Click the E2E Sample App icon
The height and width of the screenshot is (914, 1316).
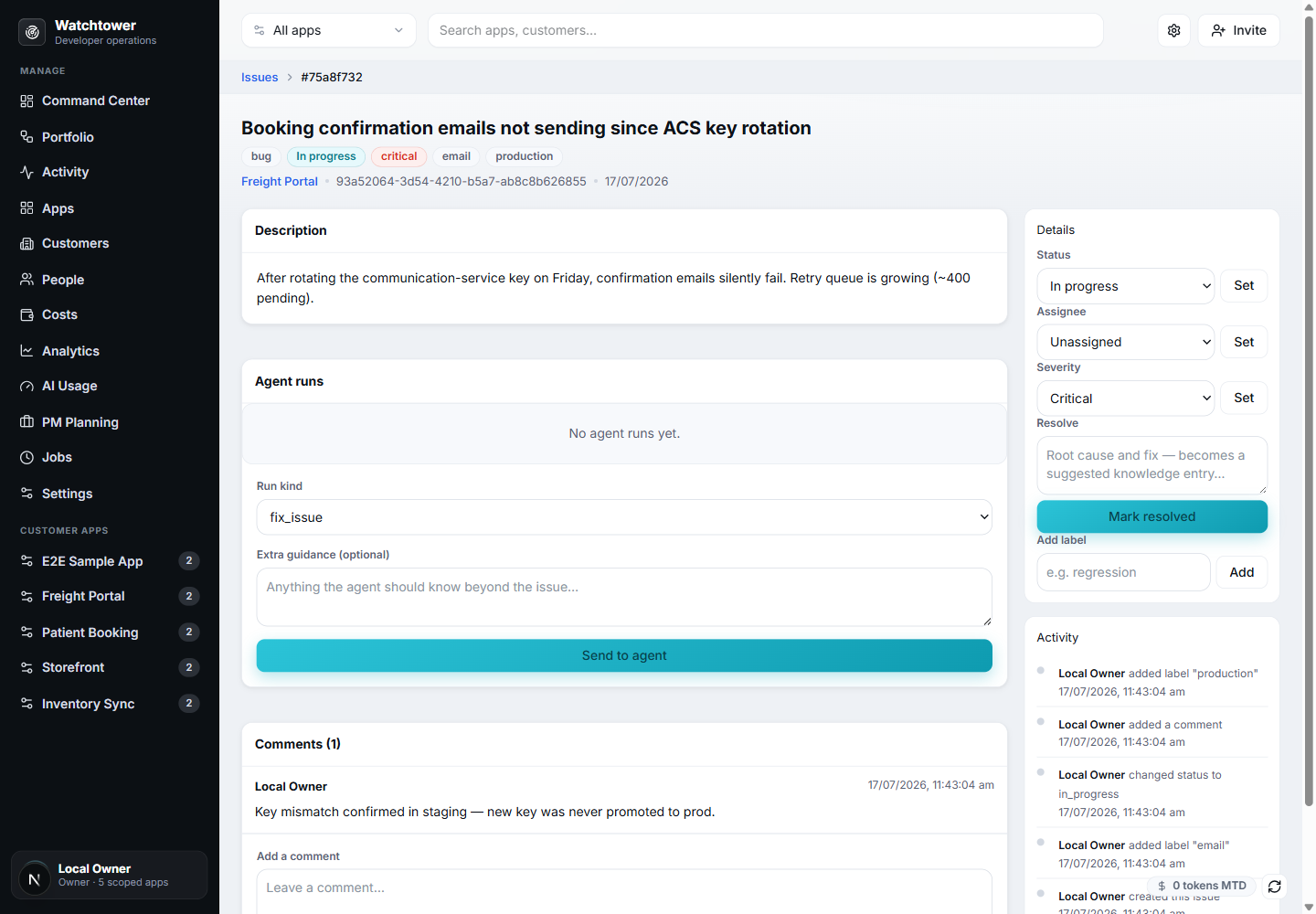click(x=27, y=561)
